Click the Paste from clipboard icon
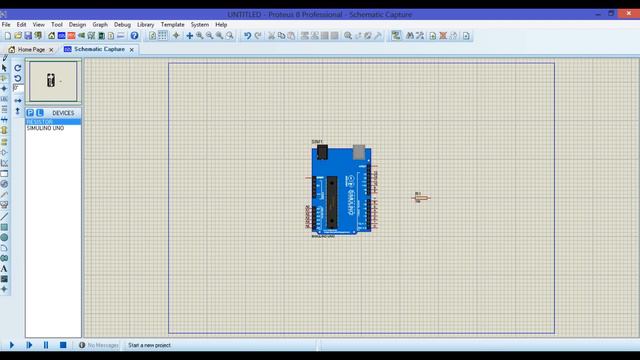This screenshot has width=640, height=360. pyautogui.click(x=291, y=36)
